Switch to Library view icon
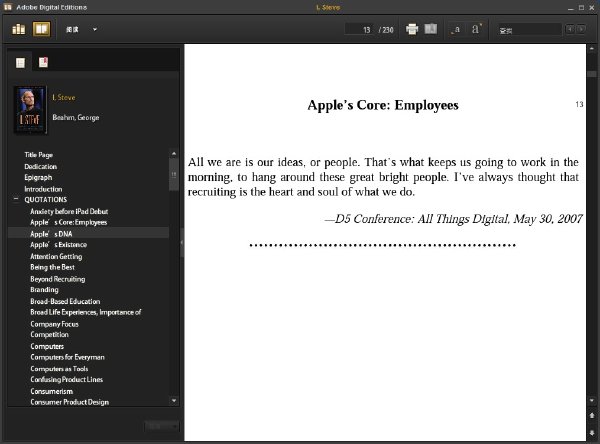Image resolution: width=600 pixels, height=444 pixels. [x=18, y=29]
